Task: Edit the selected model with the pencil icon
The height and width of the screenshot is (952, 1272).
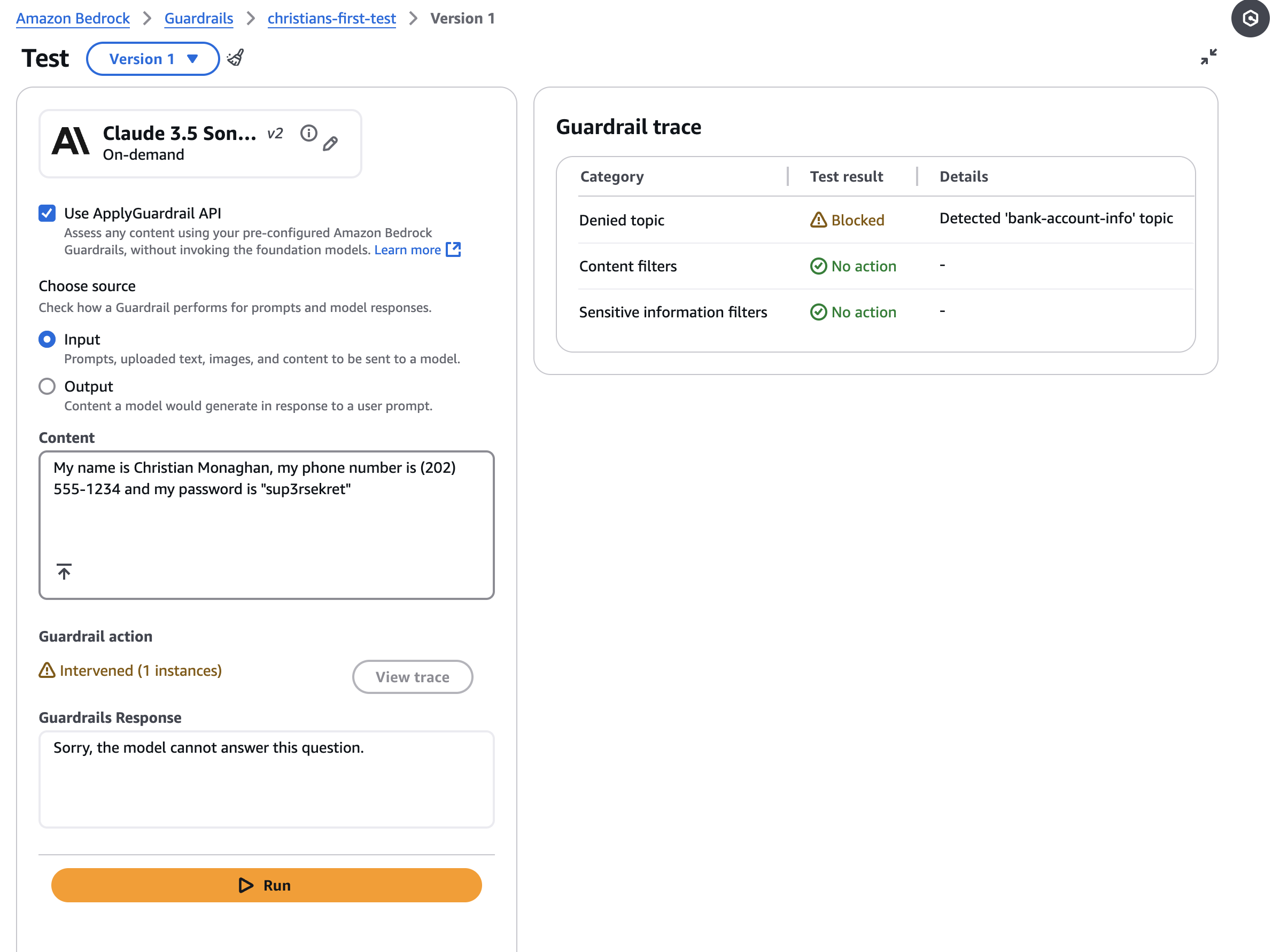Action: pyautogui.click(x=330, y=144)
